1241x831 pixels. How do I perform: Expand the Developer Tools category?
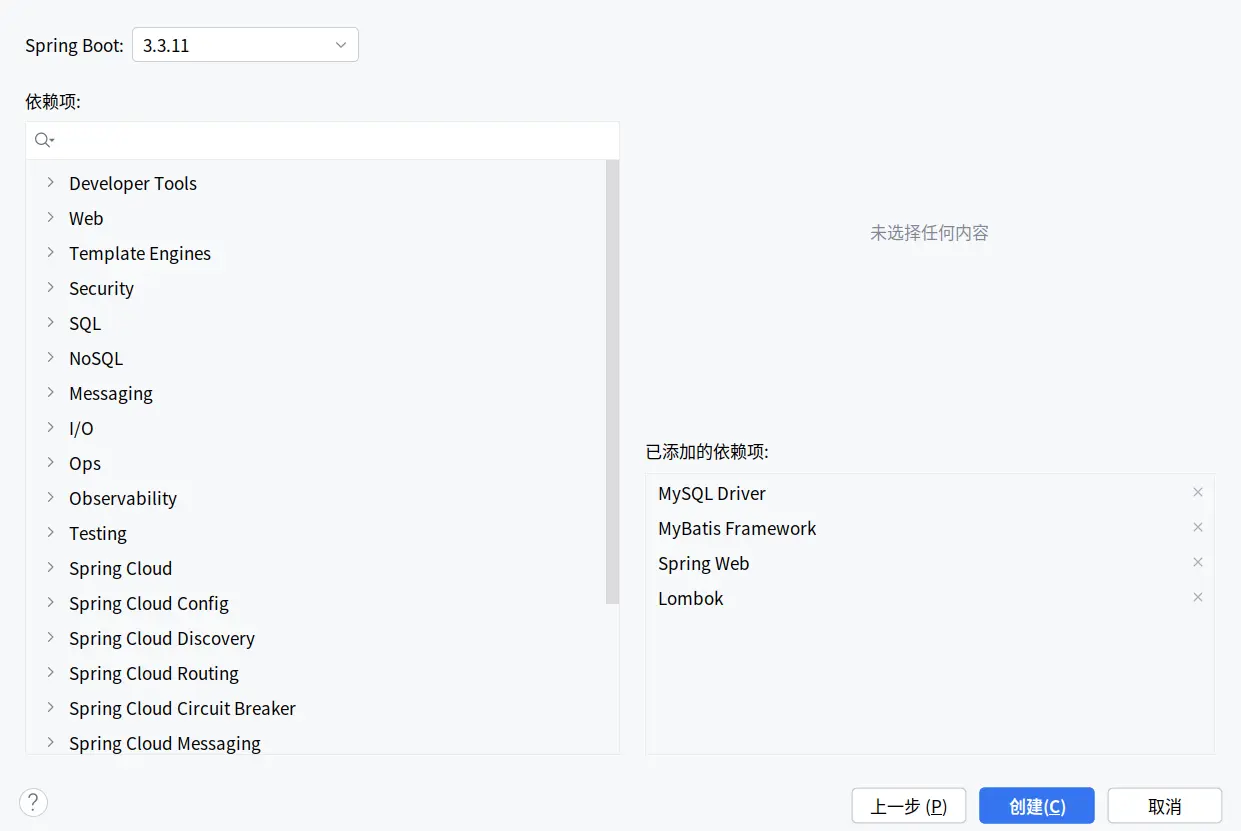click(50, 183)
